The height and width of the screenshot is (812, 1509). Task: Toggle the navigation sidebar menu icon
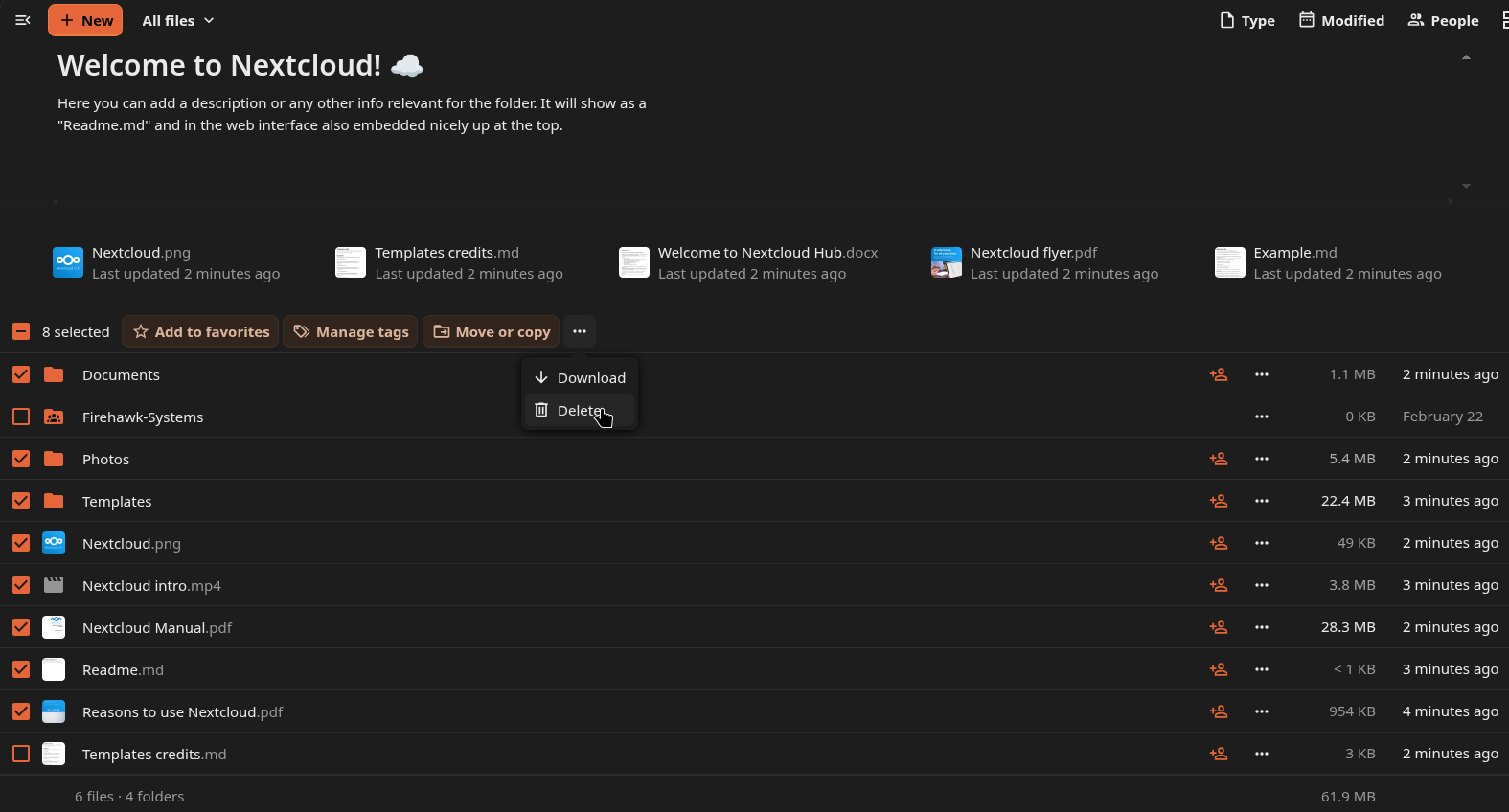pos(23,20)
